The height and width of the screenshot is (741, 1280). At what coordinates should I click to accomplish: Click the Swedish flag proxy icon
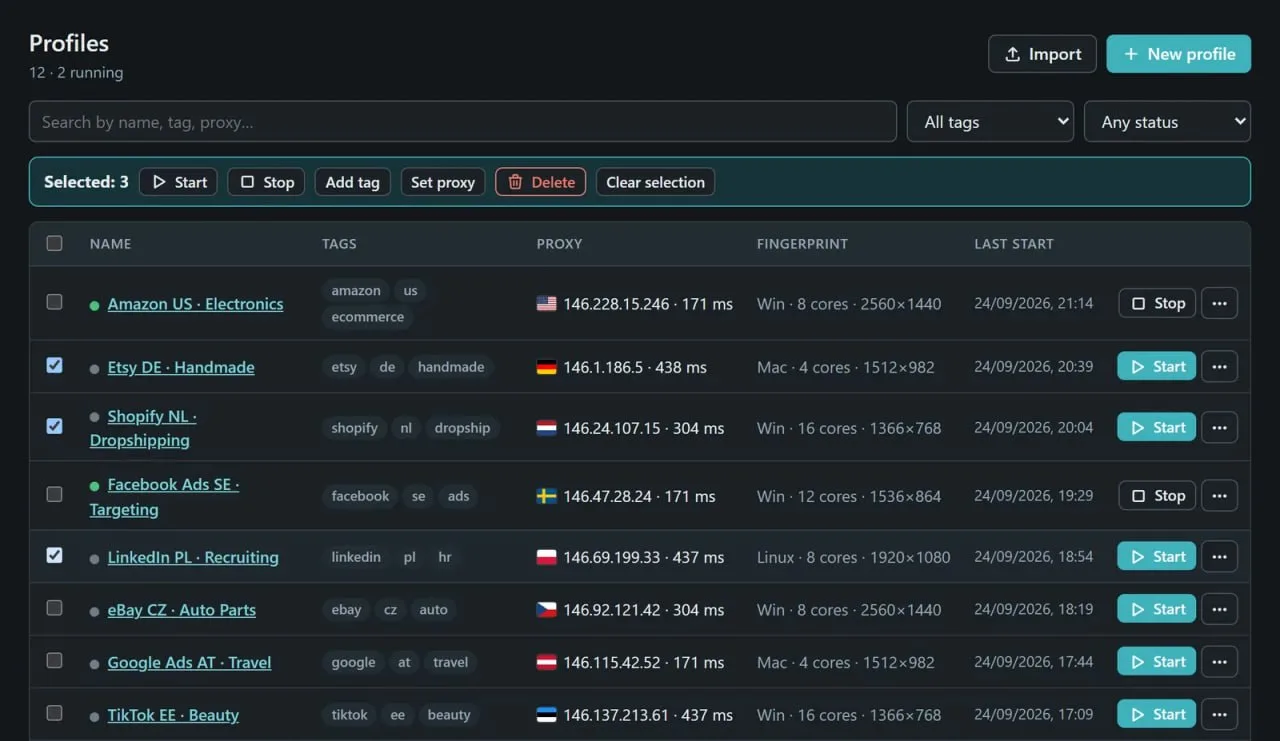546,496
